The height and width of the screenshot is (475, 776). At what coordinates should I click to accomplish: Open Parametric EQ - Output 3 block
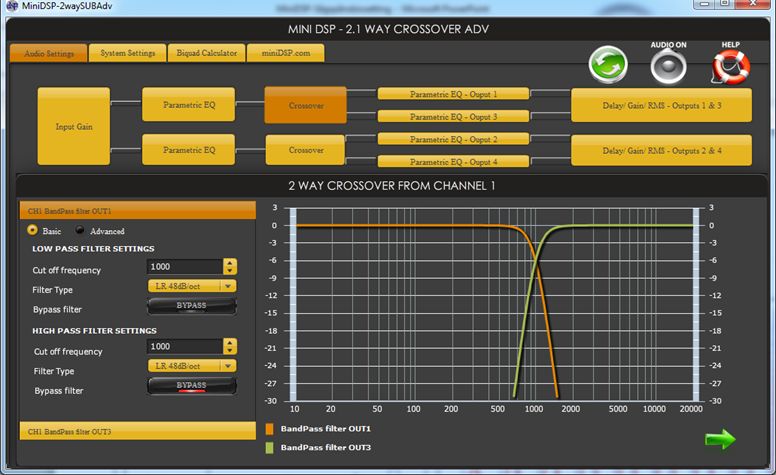click(x=453, y=117)
